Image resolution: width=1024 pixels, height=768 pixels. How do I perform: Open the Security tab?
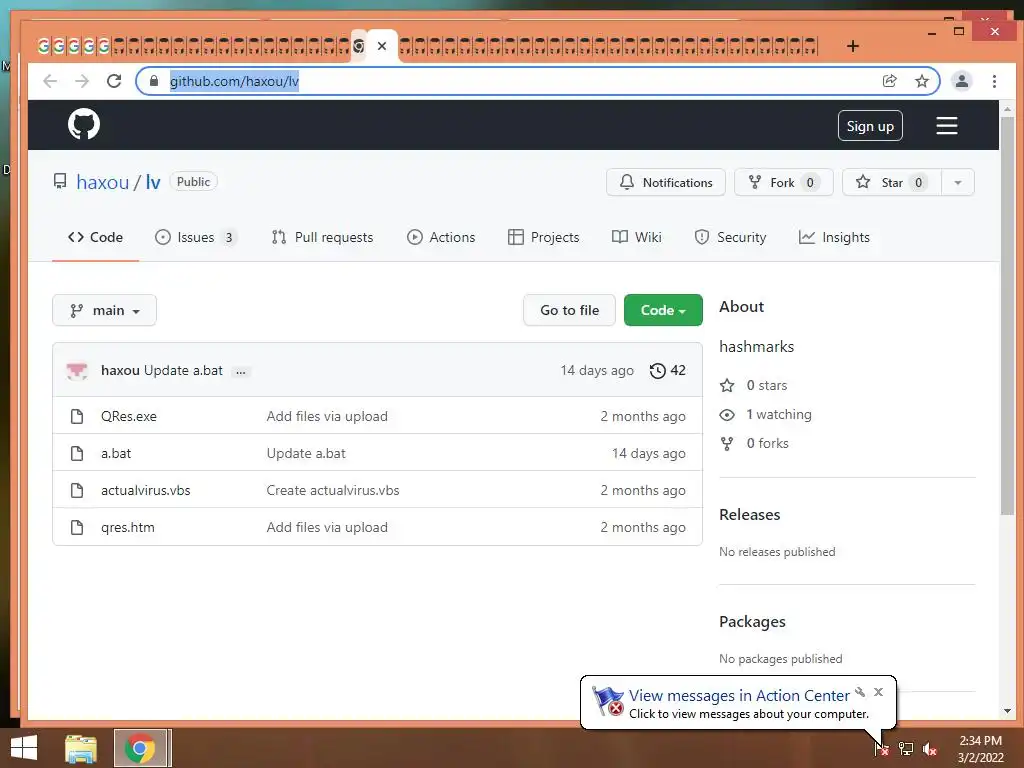[x=730, y=237]
